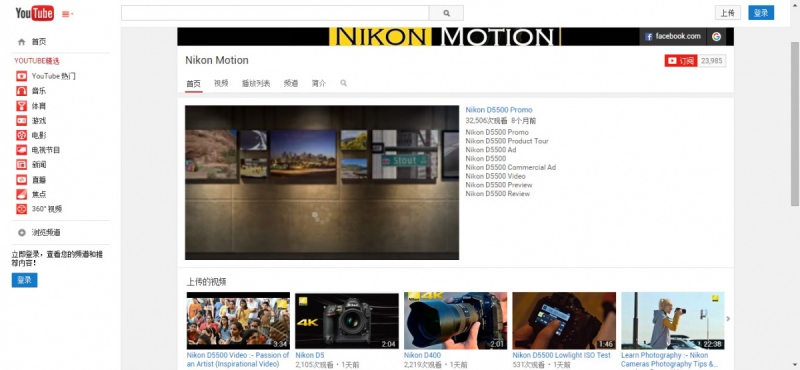Screen dimensions: 800x370
Task: Click the Google icon in channel banner
Action: (x=716, y=36)
